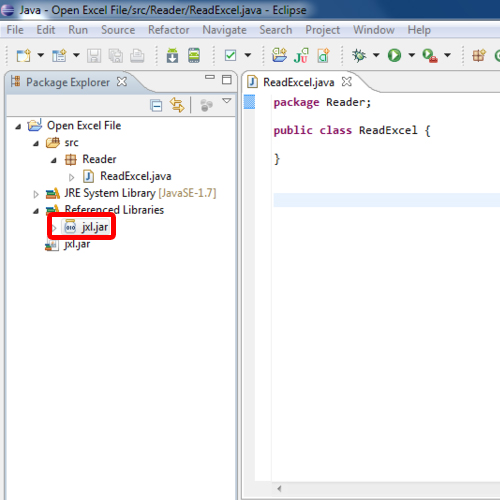Screen dimensions: 500x500
Task: Collapse the Referenced Libraries node
Action: click(36, 211)
